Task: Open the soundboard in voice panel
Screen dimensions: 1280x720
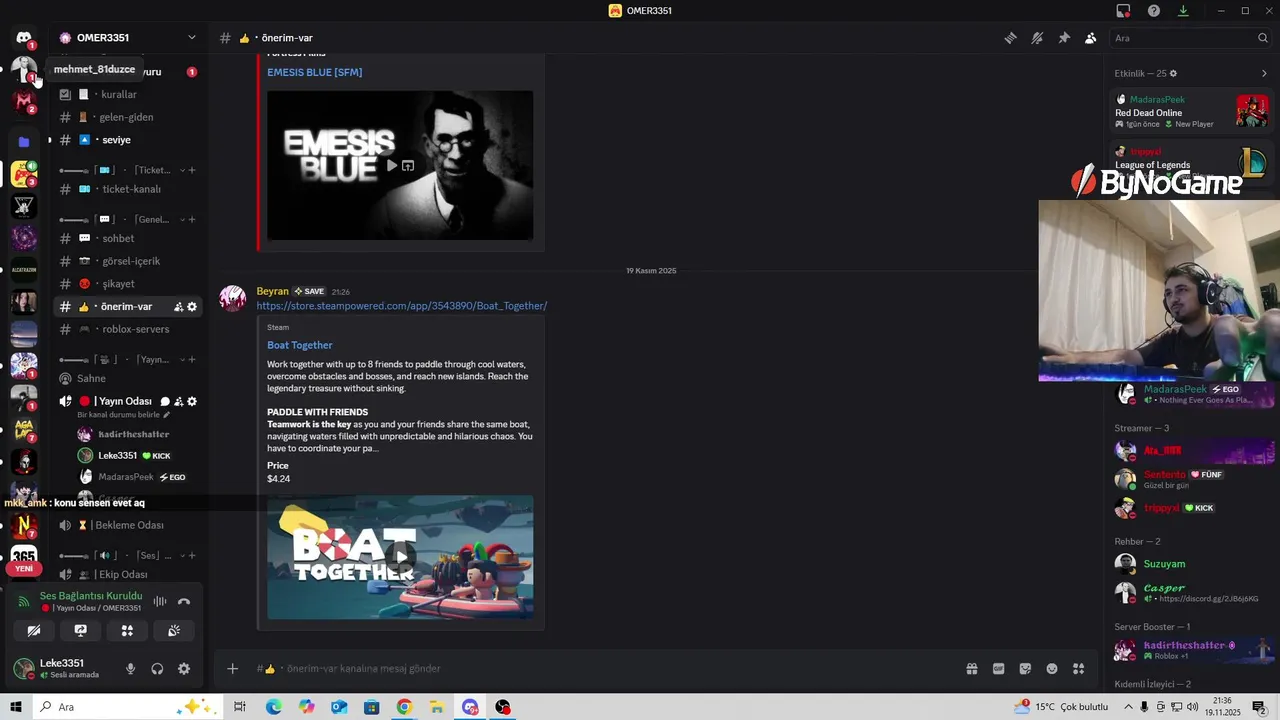Action: pos(174,631)
